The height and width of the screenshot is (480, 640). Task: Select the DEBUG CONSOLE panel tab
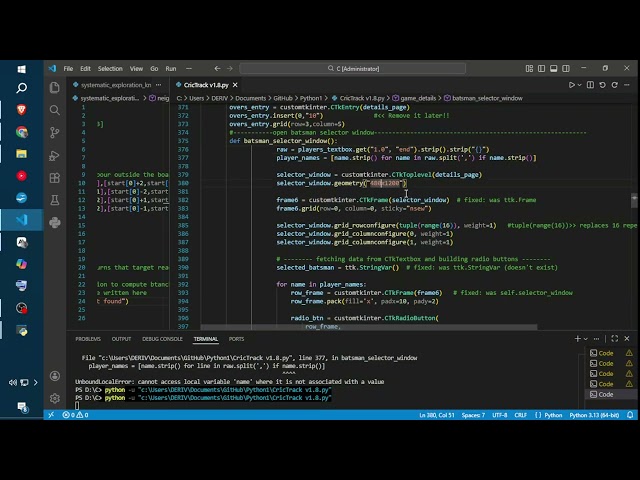162,339
